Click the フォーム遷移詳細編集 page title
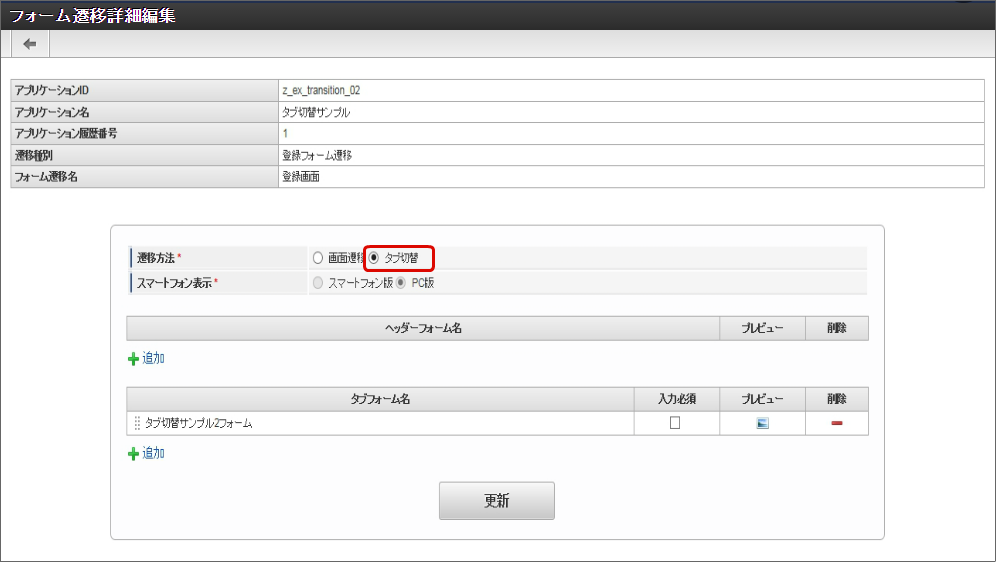 click(92, 15)
